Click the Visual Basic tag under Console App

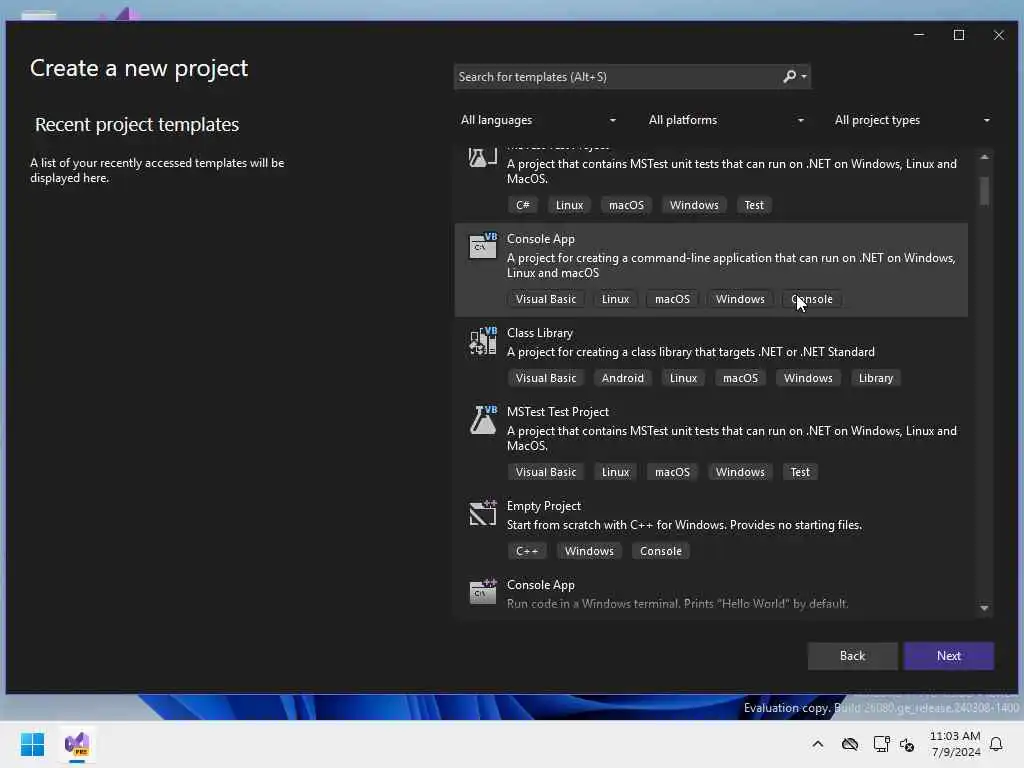tap(546, 299)
